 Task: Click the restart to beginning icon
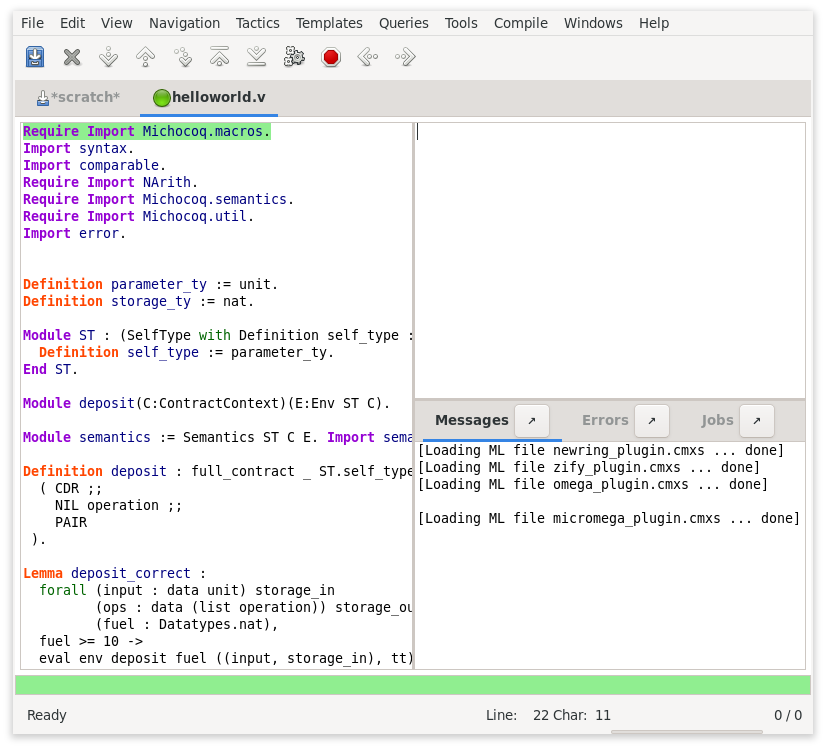[219, 57]
